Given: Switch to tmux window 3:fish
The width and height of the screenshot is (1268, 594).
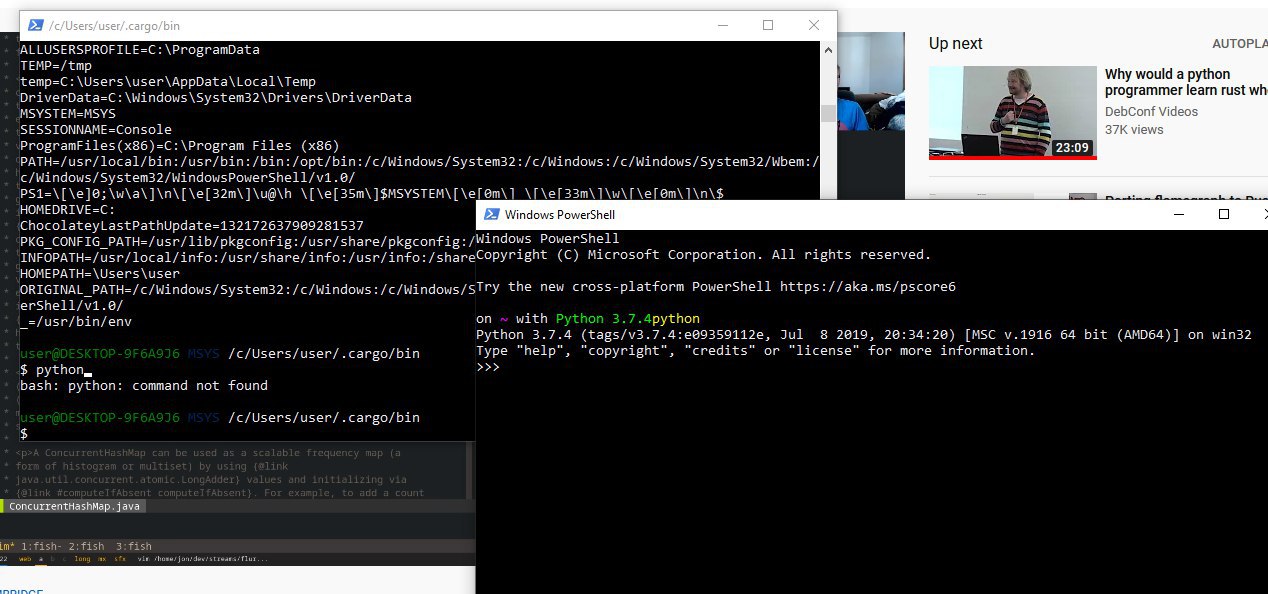Looking at the screenshot, I should click(134, 546).
